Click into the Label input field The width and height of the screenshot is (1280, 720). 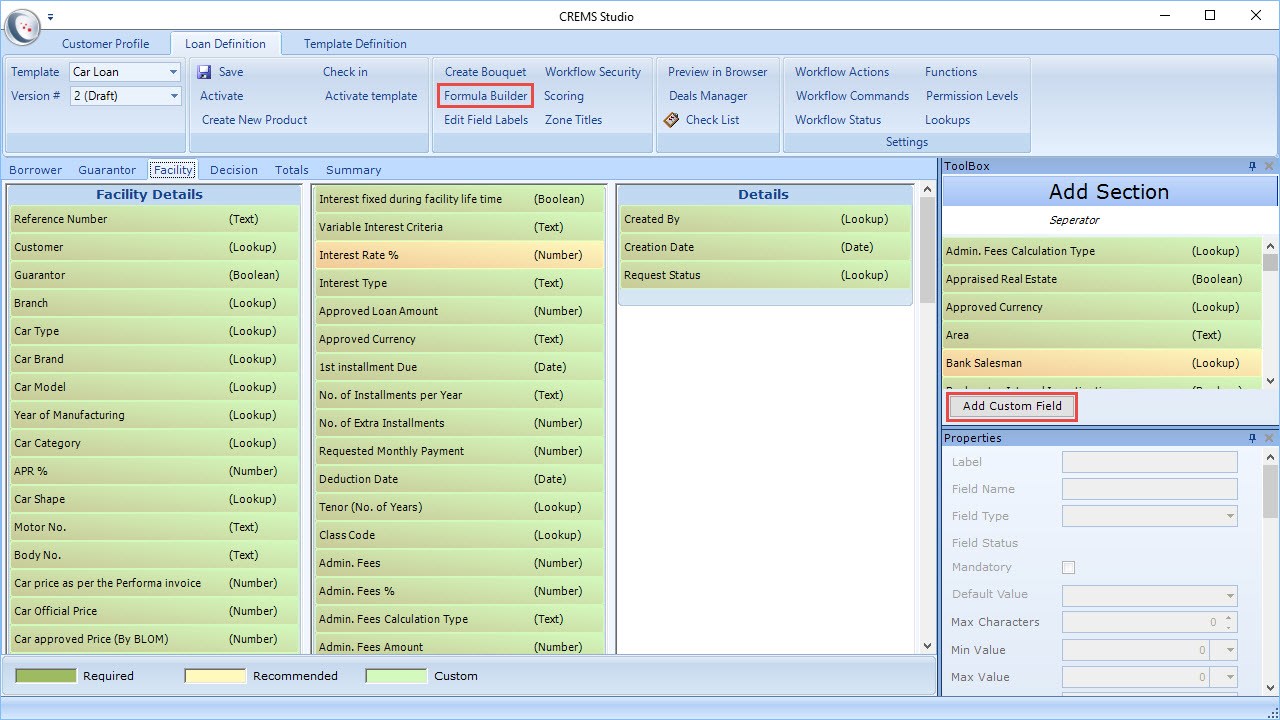(x=1149, y=462)
